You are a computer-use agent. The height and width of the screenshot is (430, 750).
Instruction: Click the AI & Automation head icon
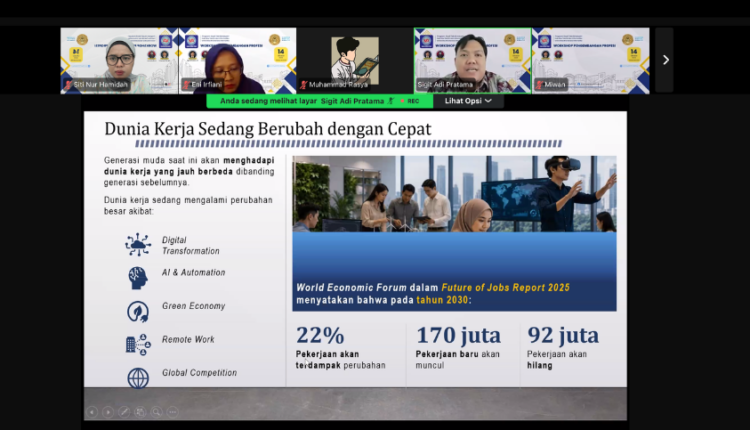[138, 278]
